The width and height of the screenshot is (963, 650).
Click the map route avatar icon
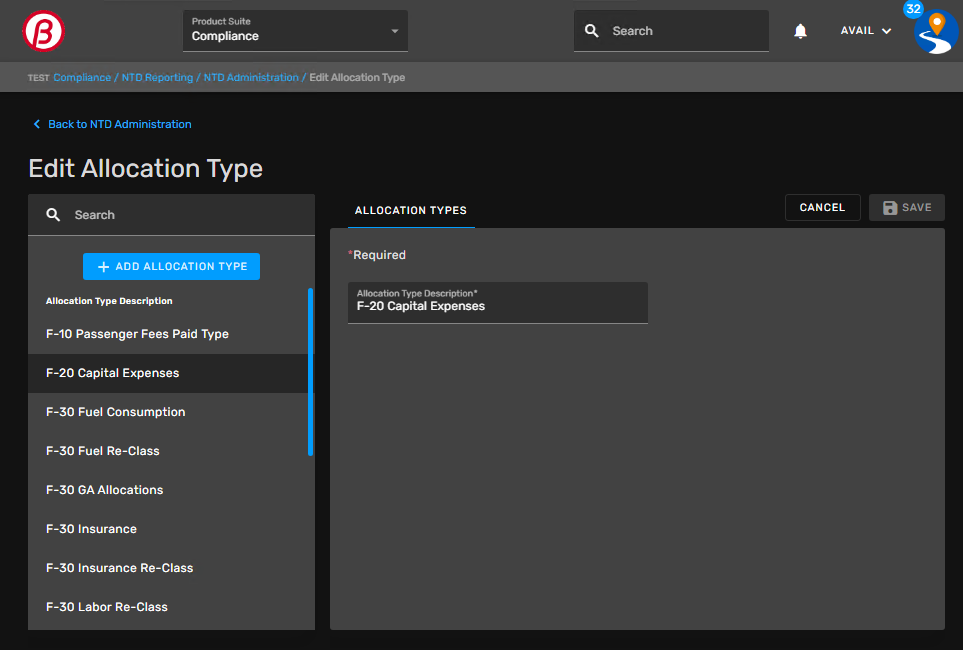tap(937, 32)
